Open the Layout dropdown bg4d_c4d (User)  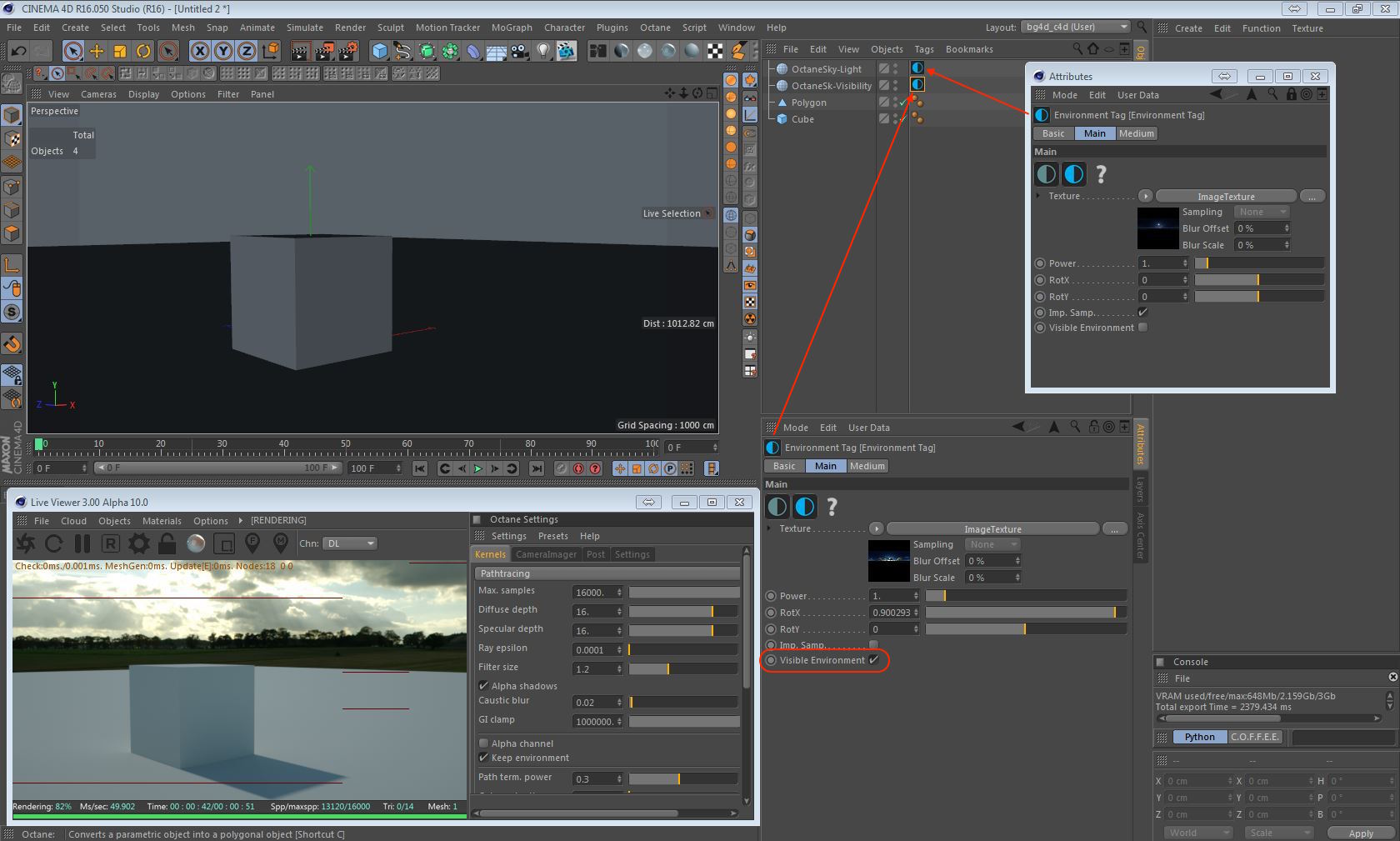(x=1075, y=27)
